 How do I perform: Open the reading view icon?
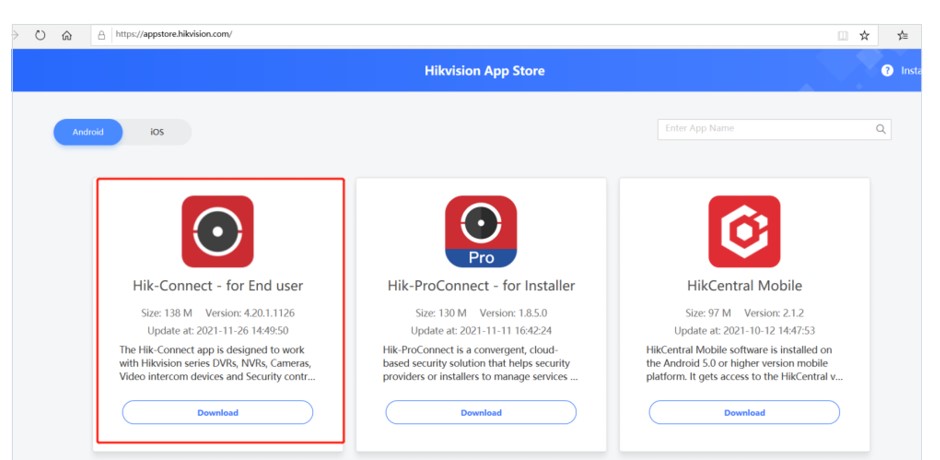point(843,35)
